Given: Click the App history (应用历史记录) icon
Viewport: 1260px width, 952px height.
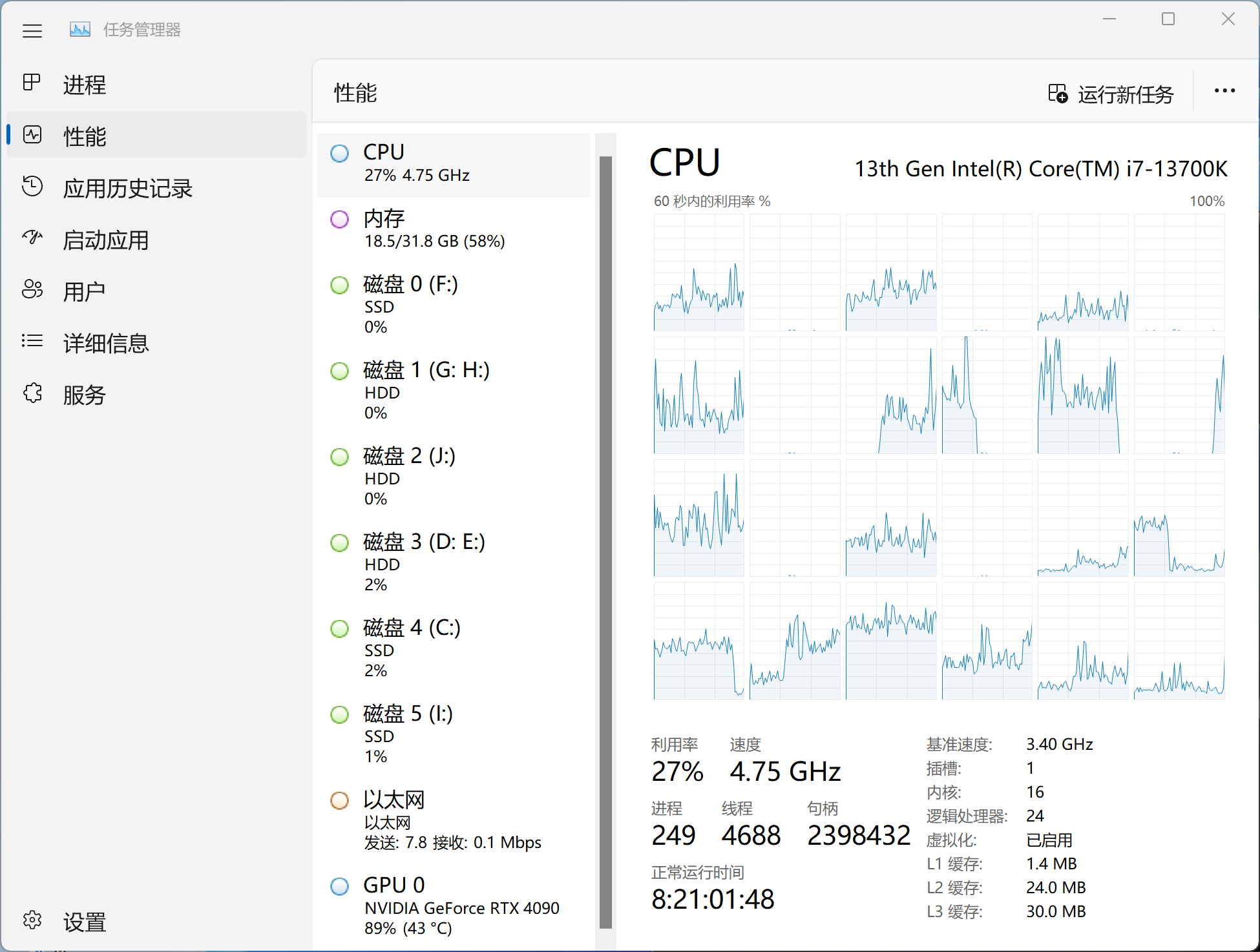Looking at the screenshot, I should [32, 186].
